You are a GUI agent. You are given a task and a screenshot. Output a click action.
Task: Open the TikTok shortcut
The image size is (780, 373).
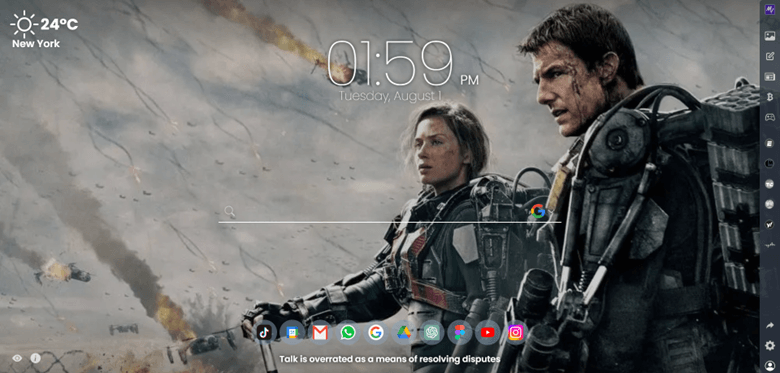pos(264,333)
